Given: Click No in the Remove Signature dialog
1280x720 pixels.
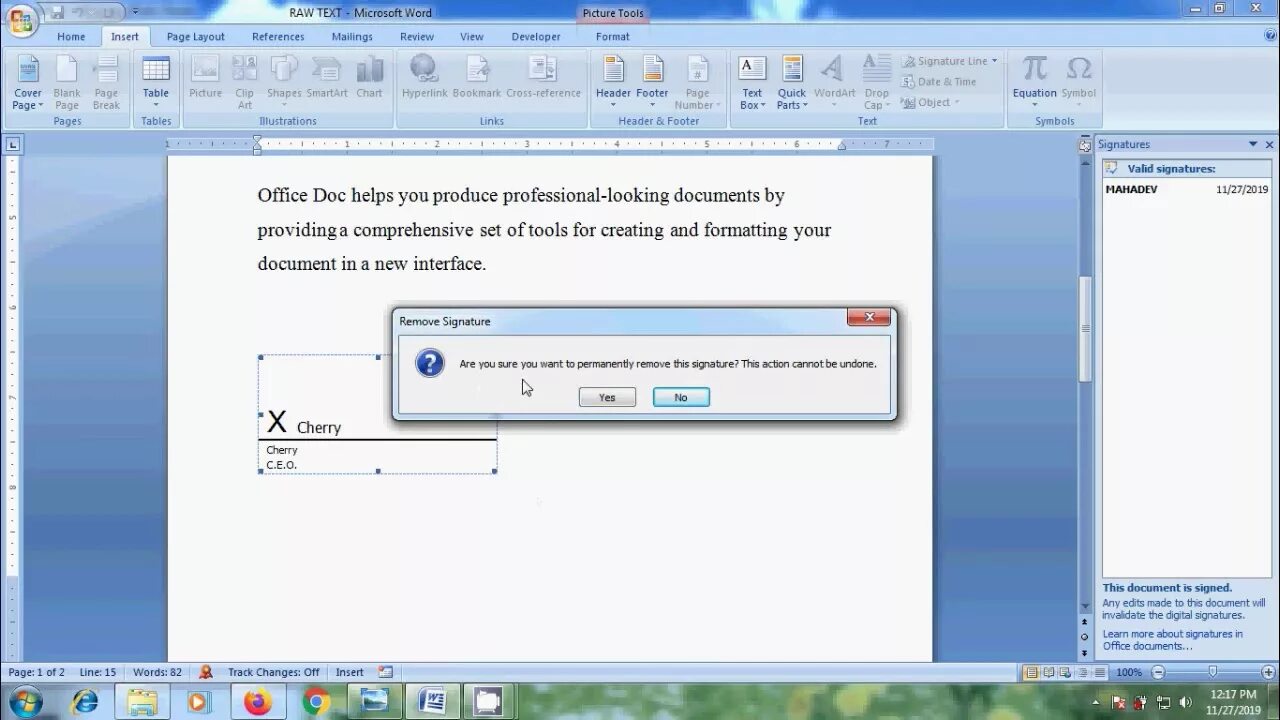Looking at the screenshot, I should [681, 397].
